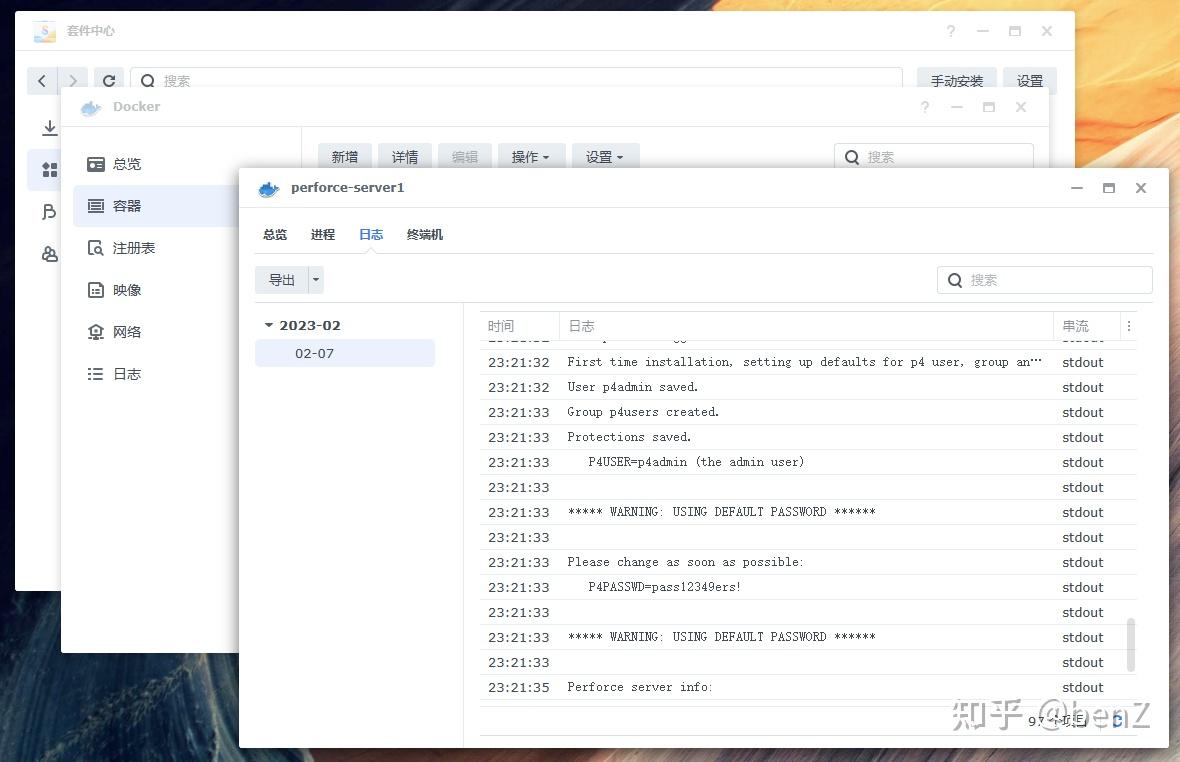The width and height of the screenshot is (1180, 762).
Task: Collapse the 2023-02 date group
Action: coord(268,324)
